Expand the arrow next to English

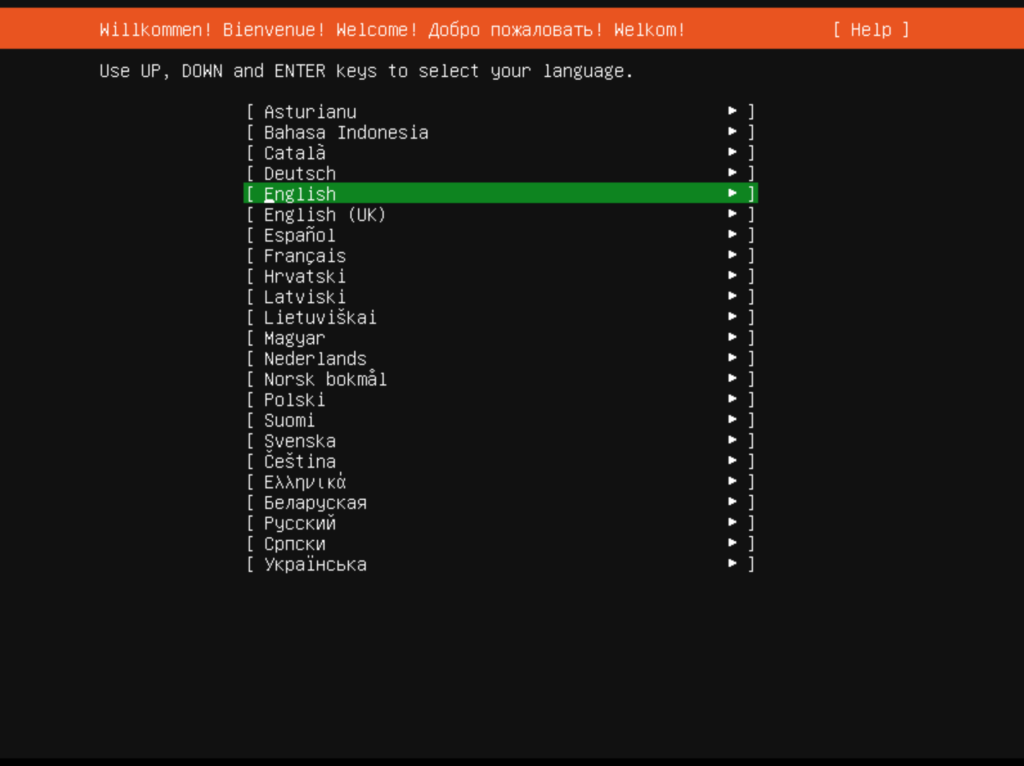(733, 193)
